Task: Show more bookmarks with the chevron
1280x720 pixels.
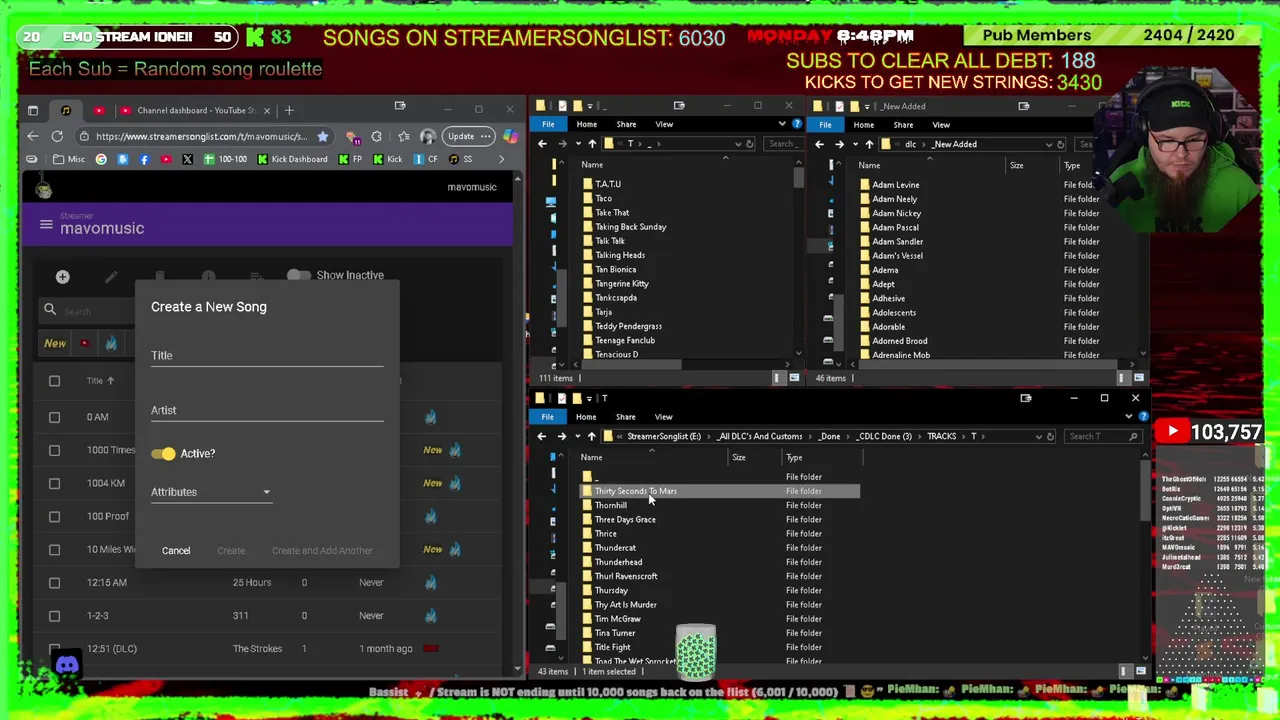Action: 501,159
